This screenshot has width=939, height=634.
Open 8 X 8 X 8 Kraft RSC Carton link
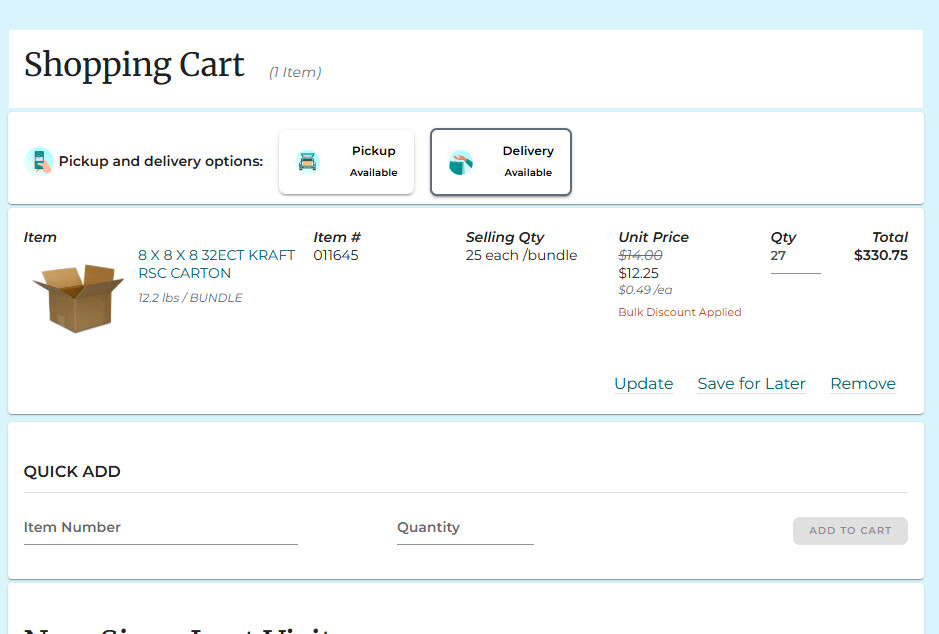(216, 264)
